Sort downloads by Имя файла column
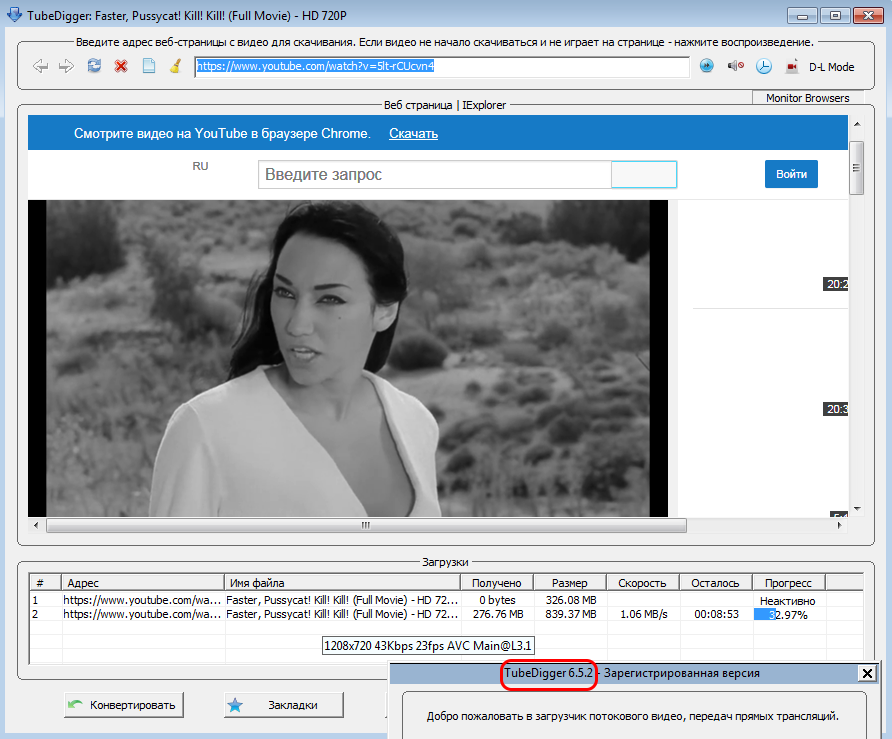This screenshot has height=739, width=892. pyautogui.click(x=342, y=583)
